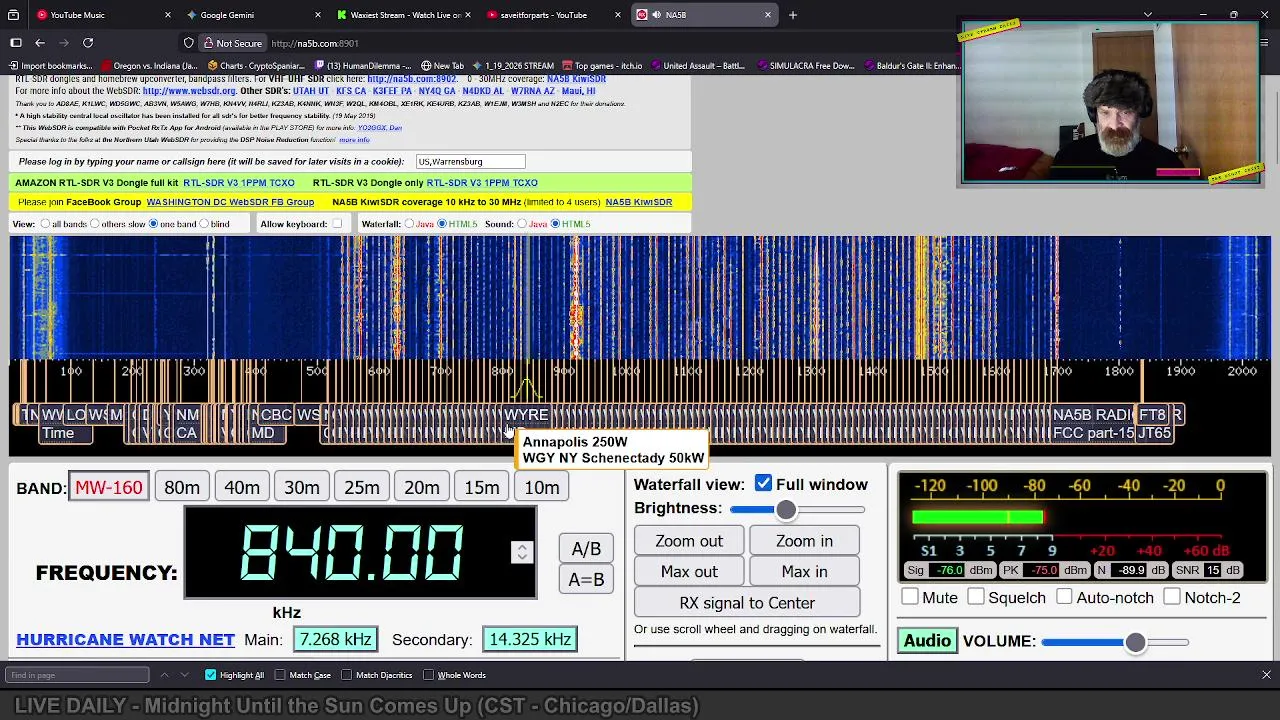Select the 40m band button
1280x720 pixels.
242,487
